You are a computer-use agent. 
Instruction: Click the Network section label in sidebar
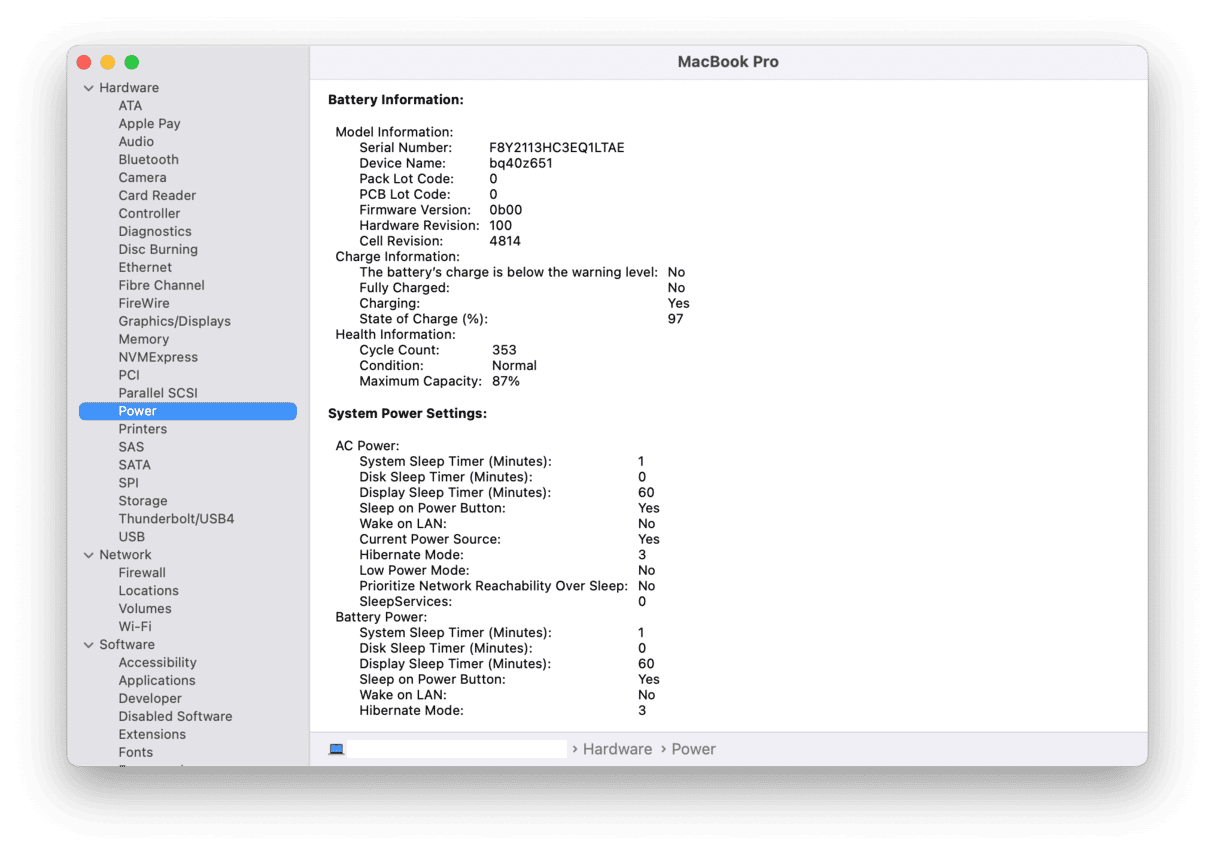pos(125,556)
